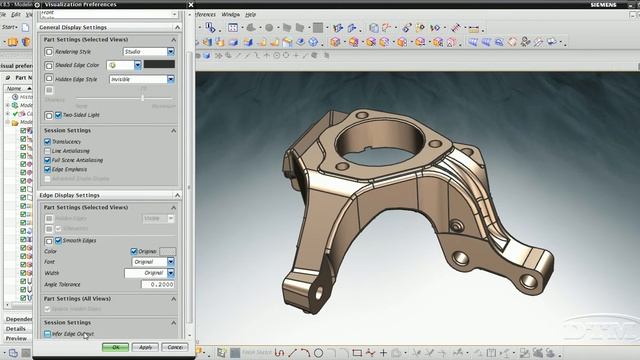
Task: Collapse the General Session Settings group
Action: pyautogui.click(x=173, y=131)
